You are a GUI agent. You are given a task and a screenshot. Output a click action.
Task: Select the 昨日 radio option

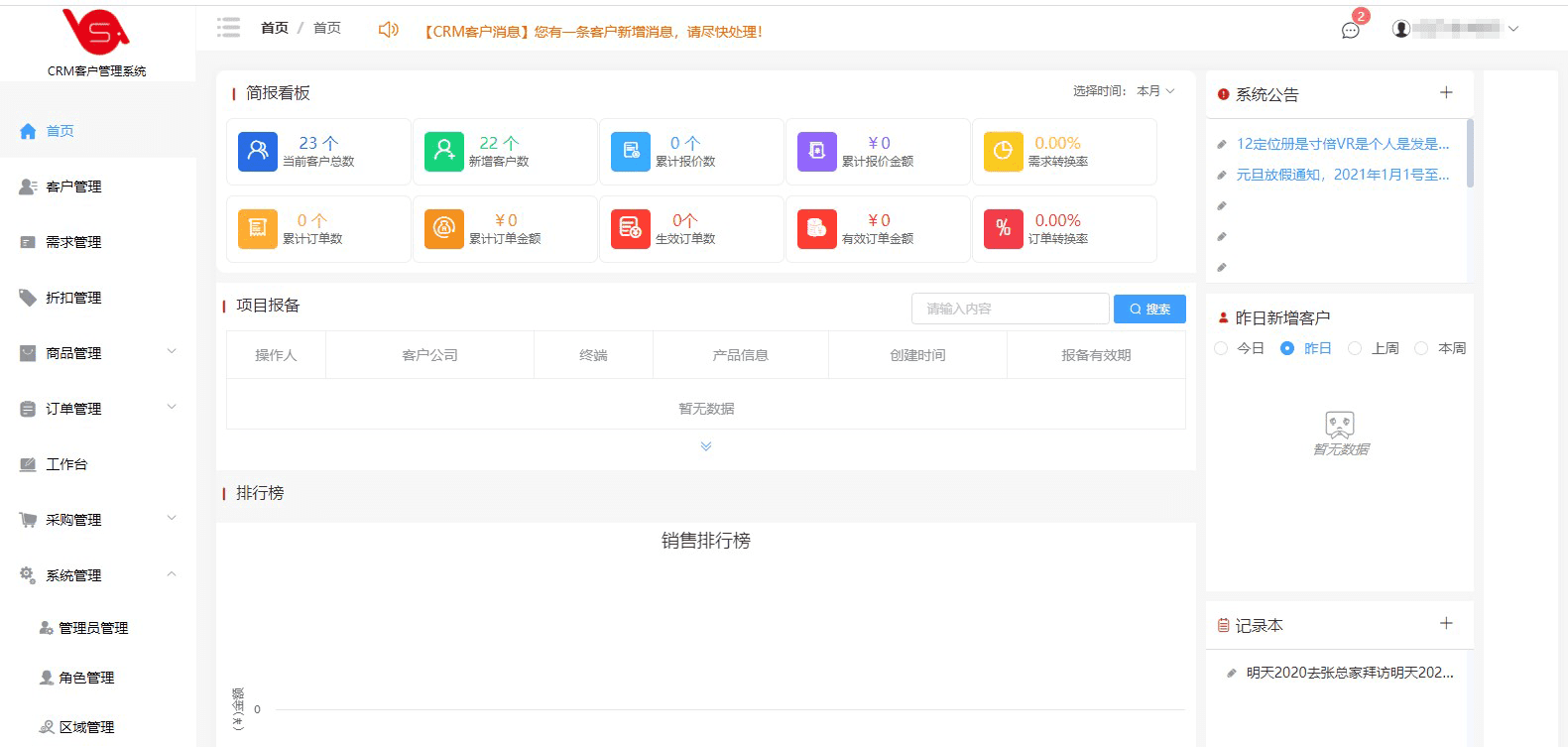(1287, 348)
